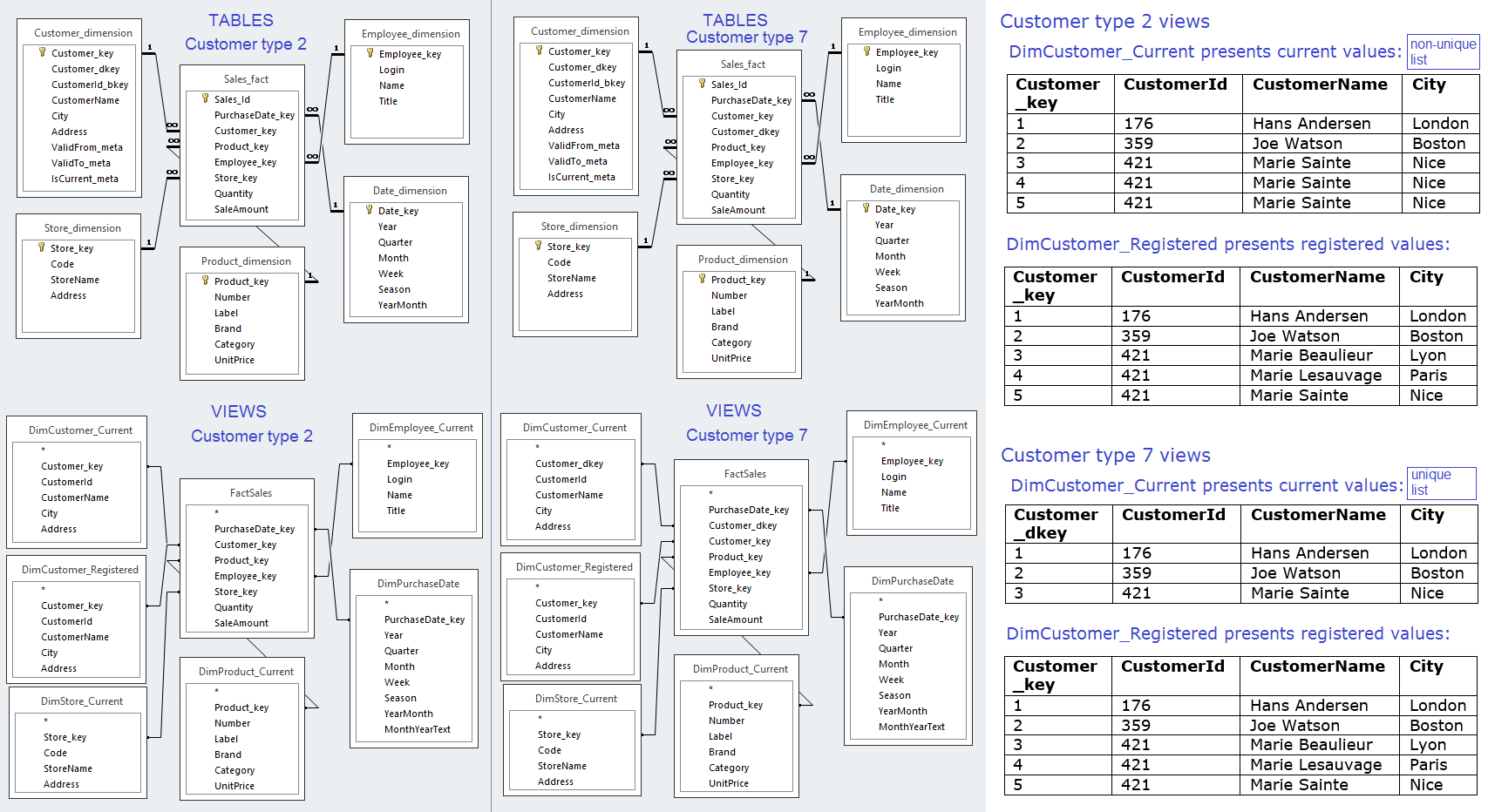Click the unique list note box
Screen dimensions: 1488x812
(x=1442, y=483)
